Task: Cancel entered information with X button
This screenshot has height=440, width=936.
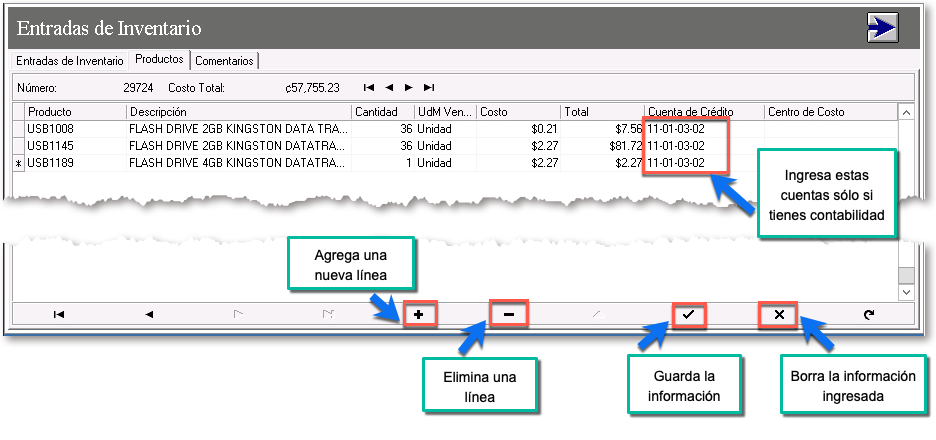Action: click(x=779, y=315)
